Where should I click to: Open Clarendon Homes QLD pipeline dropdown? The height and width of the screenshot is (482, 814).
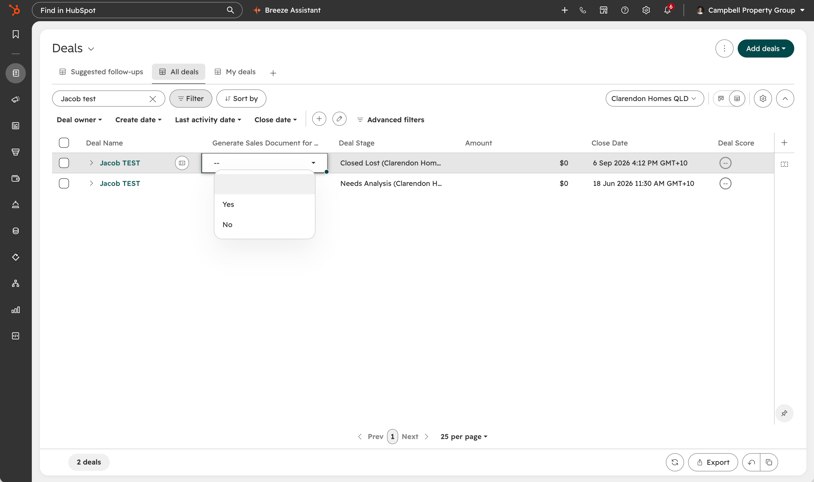tap(654, 99)
